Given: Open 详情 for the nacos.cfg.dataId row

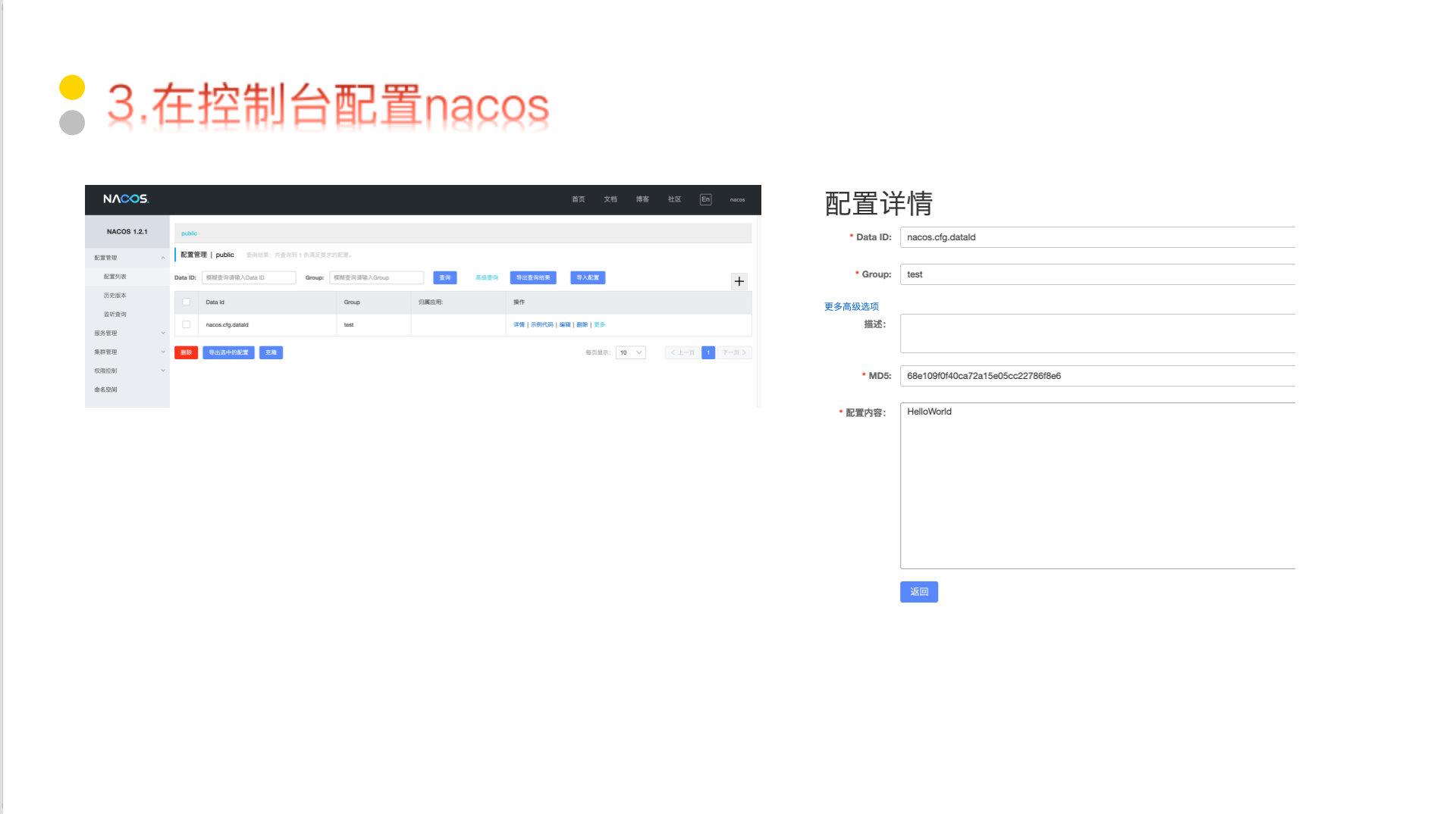Looking at the screenshot, I should [519, 324].
